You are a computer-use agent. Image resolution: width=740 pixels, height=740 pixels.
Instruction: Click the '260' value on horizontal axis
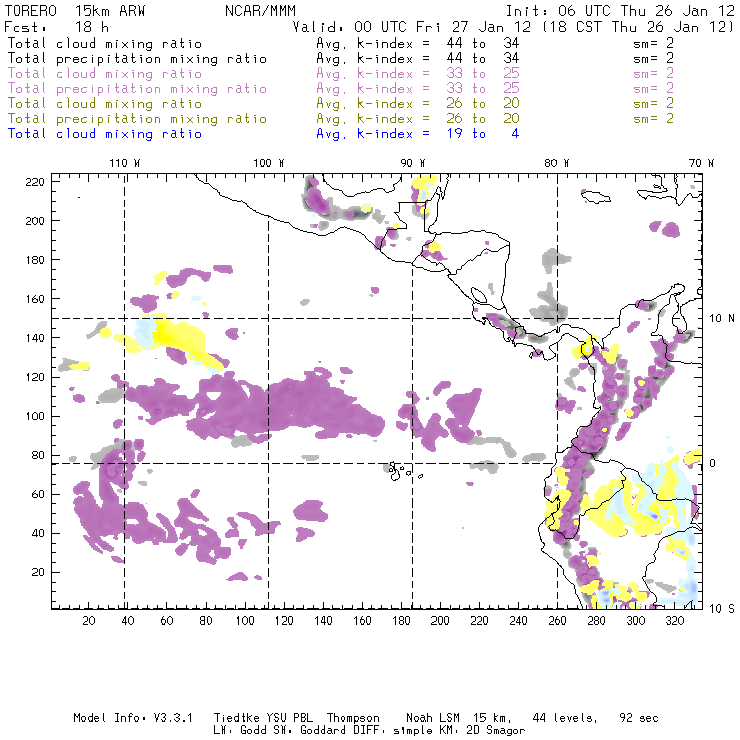(557, 621)
